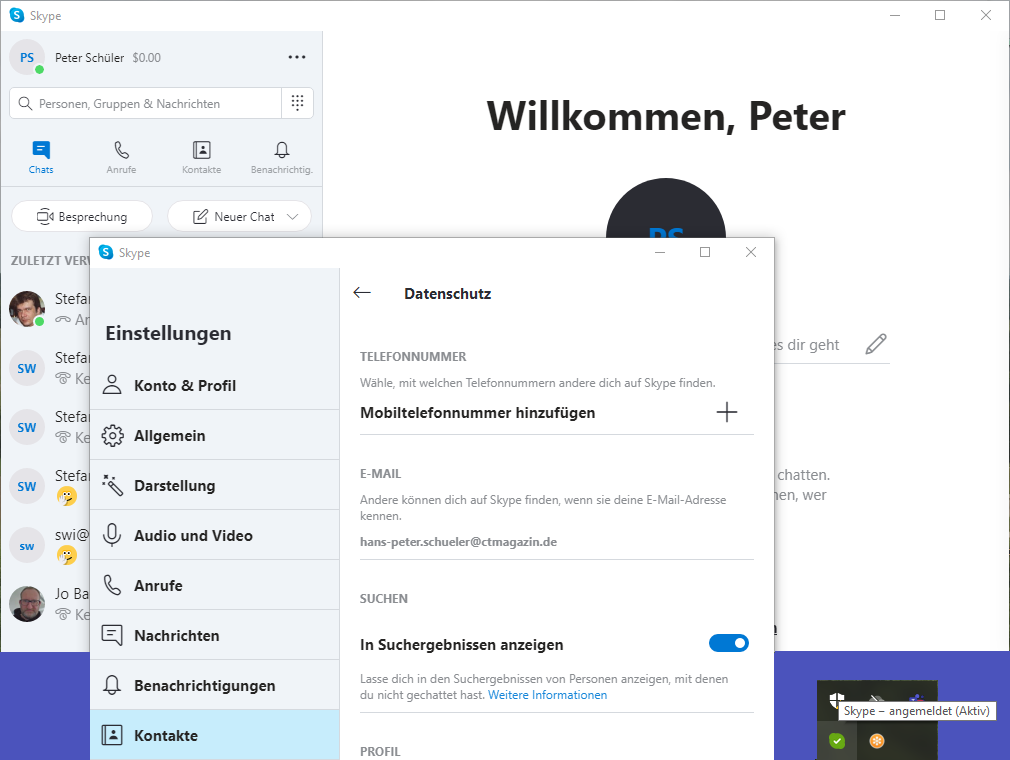Switch to the Kontakte tab in main window
Viewport: 1010px width, 760px height.
click(202, 157)
